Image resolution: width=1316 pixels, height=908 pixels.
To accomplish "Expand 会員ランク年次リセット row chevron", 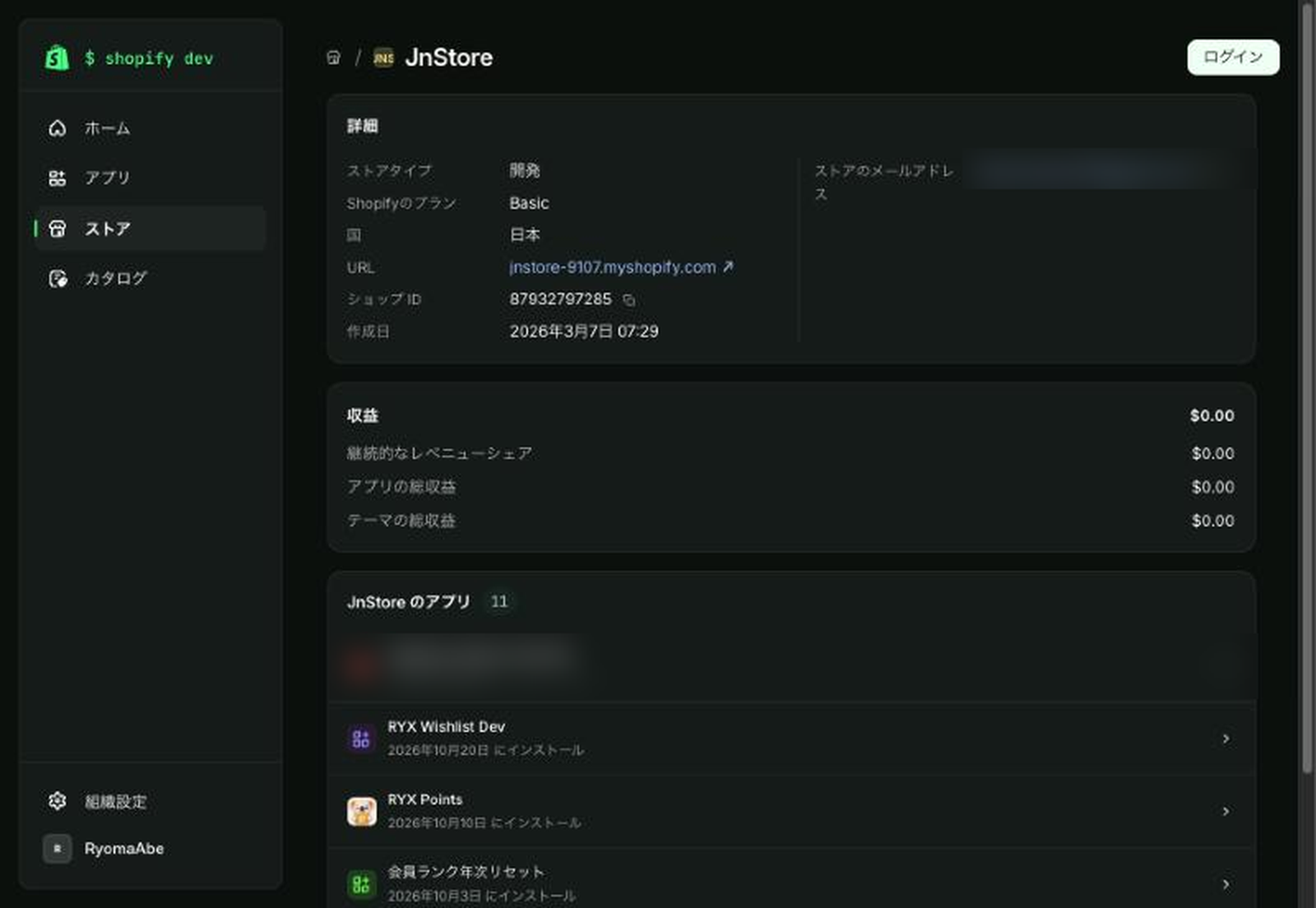I will [x=1226, y=884].
